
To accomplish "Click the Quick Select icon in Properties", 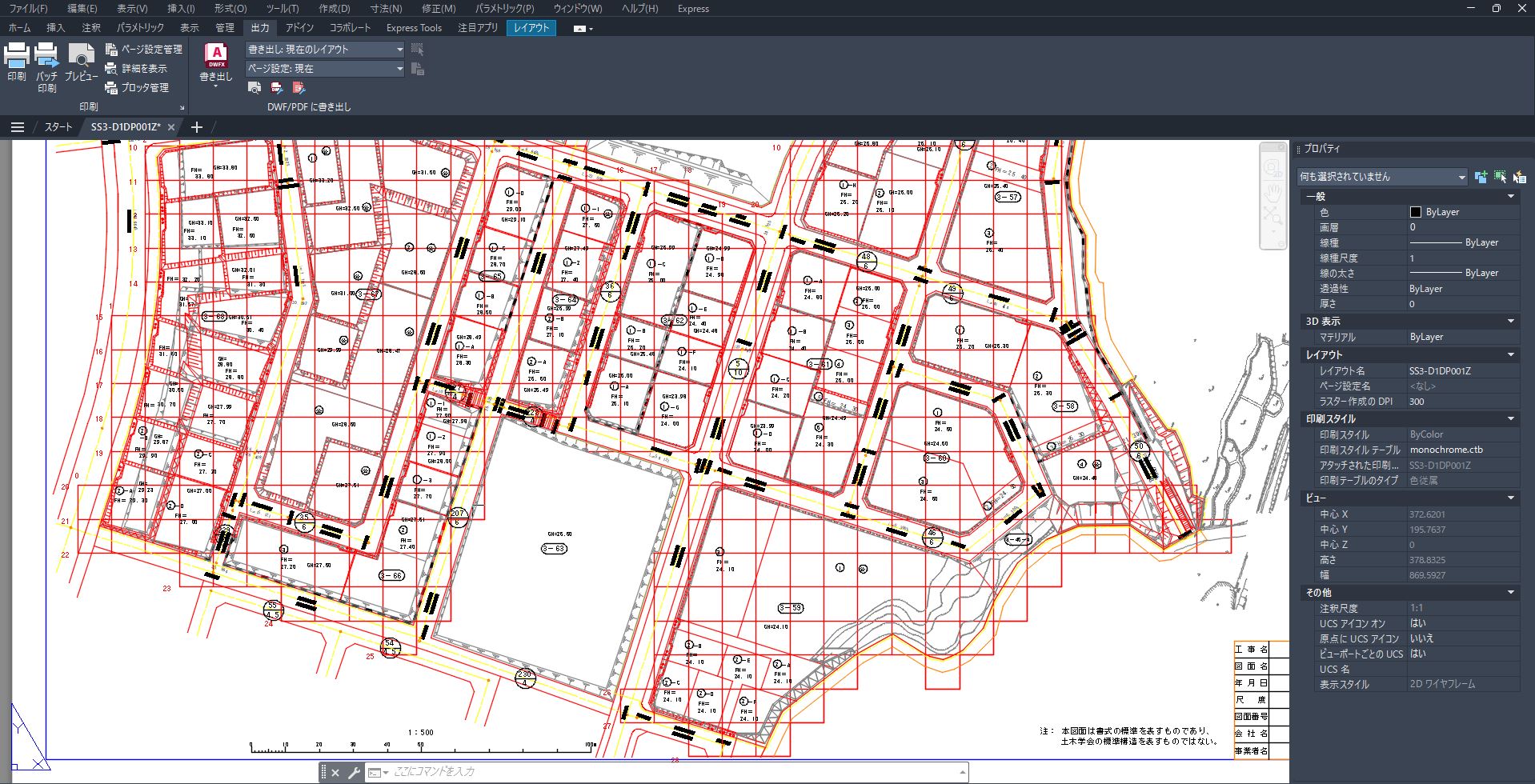I will [x=1519, y=177].
